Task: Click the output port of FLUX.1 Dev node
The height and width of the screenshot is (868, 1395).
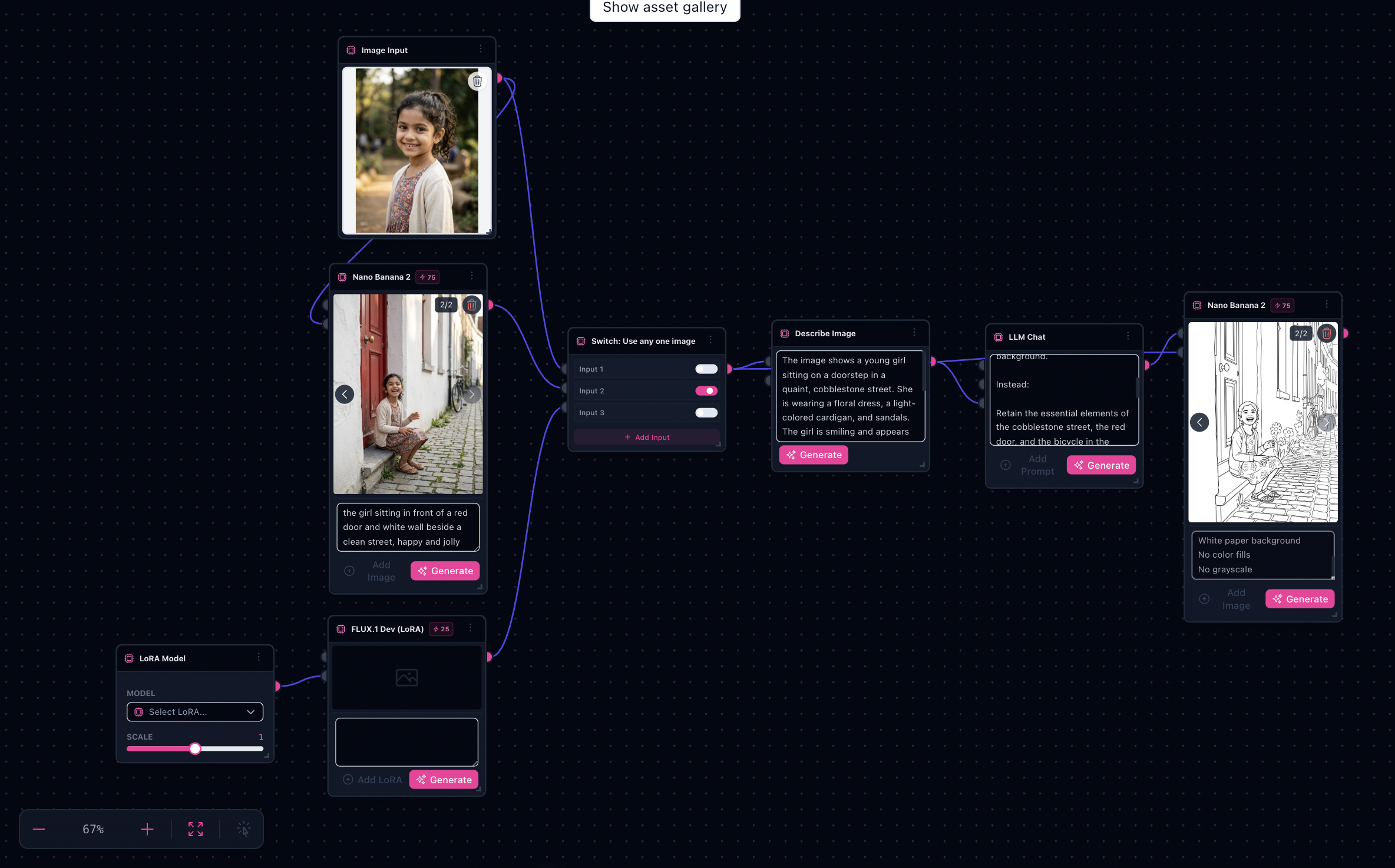Action: (x=489, y=657)
